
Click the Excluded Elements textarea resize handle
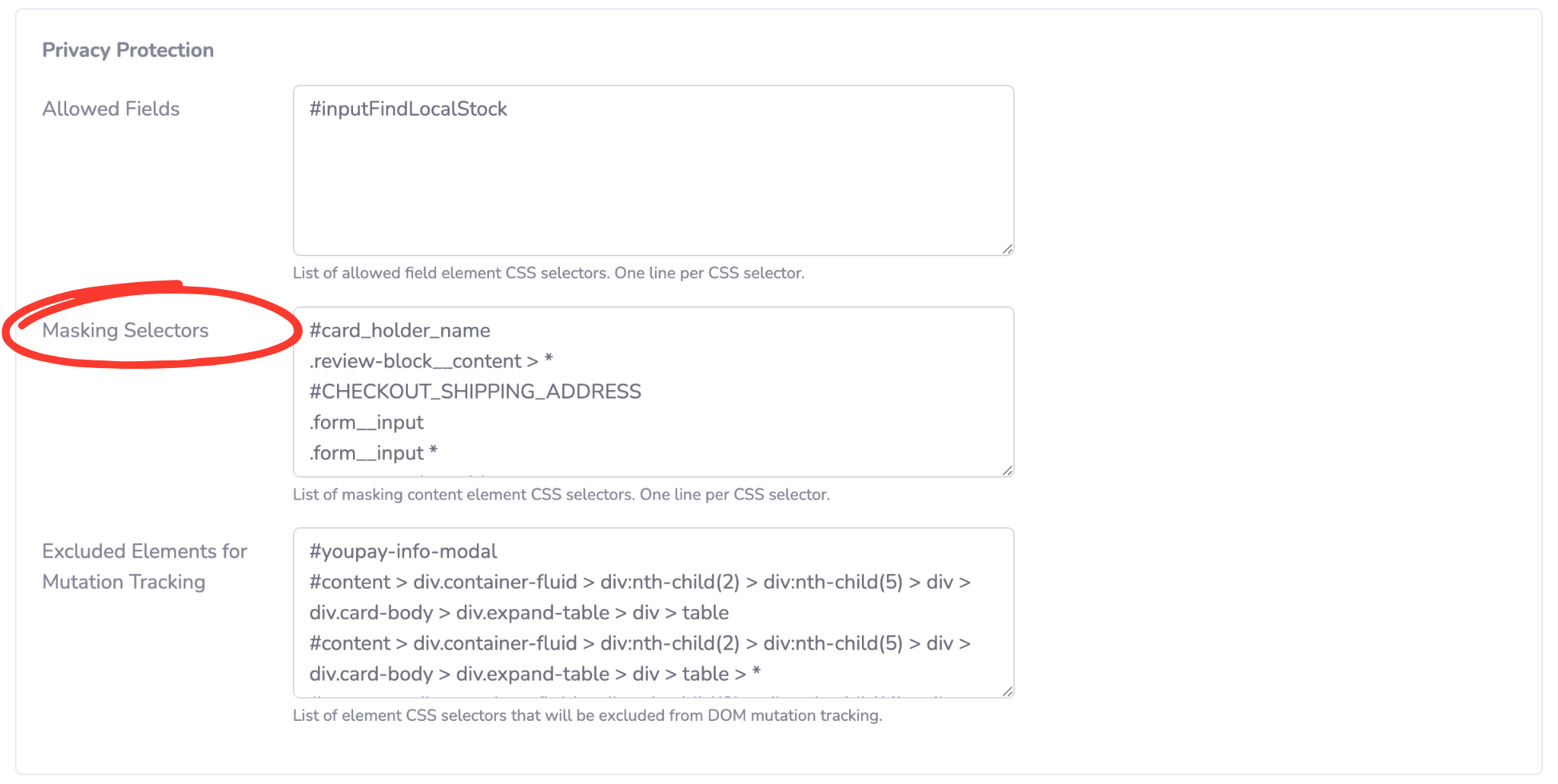coord(1006,690)
